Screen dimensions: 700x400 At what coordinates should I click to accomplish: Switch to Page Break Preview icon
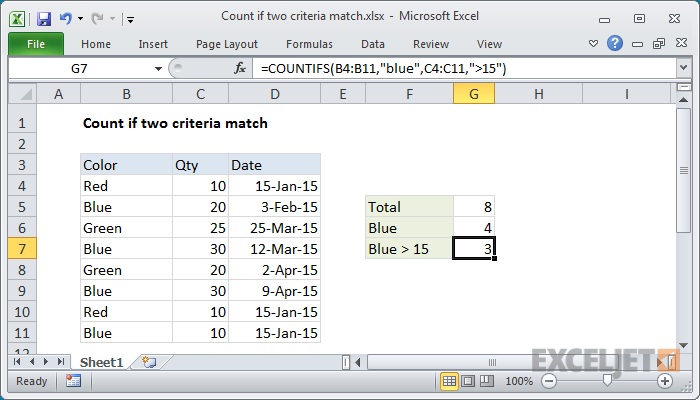point(487,381)
